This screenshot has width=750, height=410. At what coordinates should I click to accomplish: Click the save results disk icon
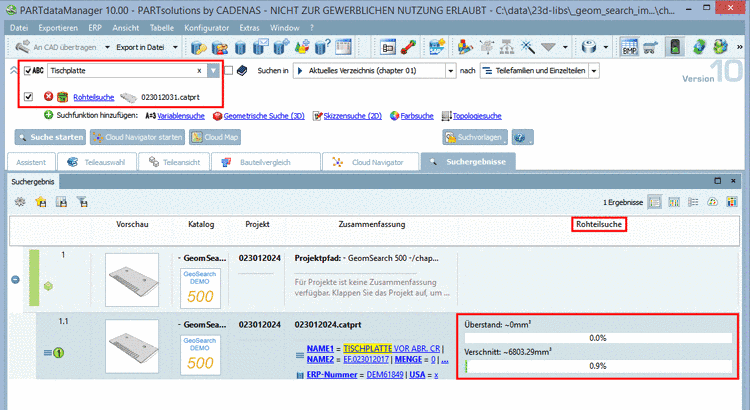click(62, 202)
